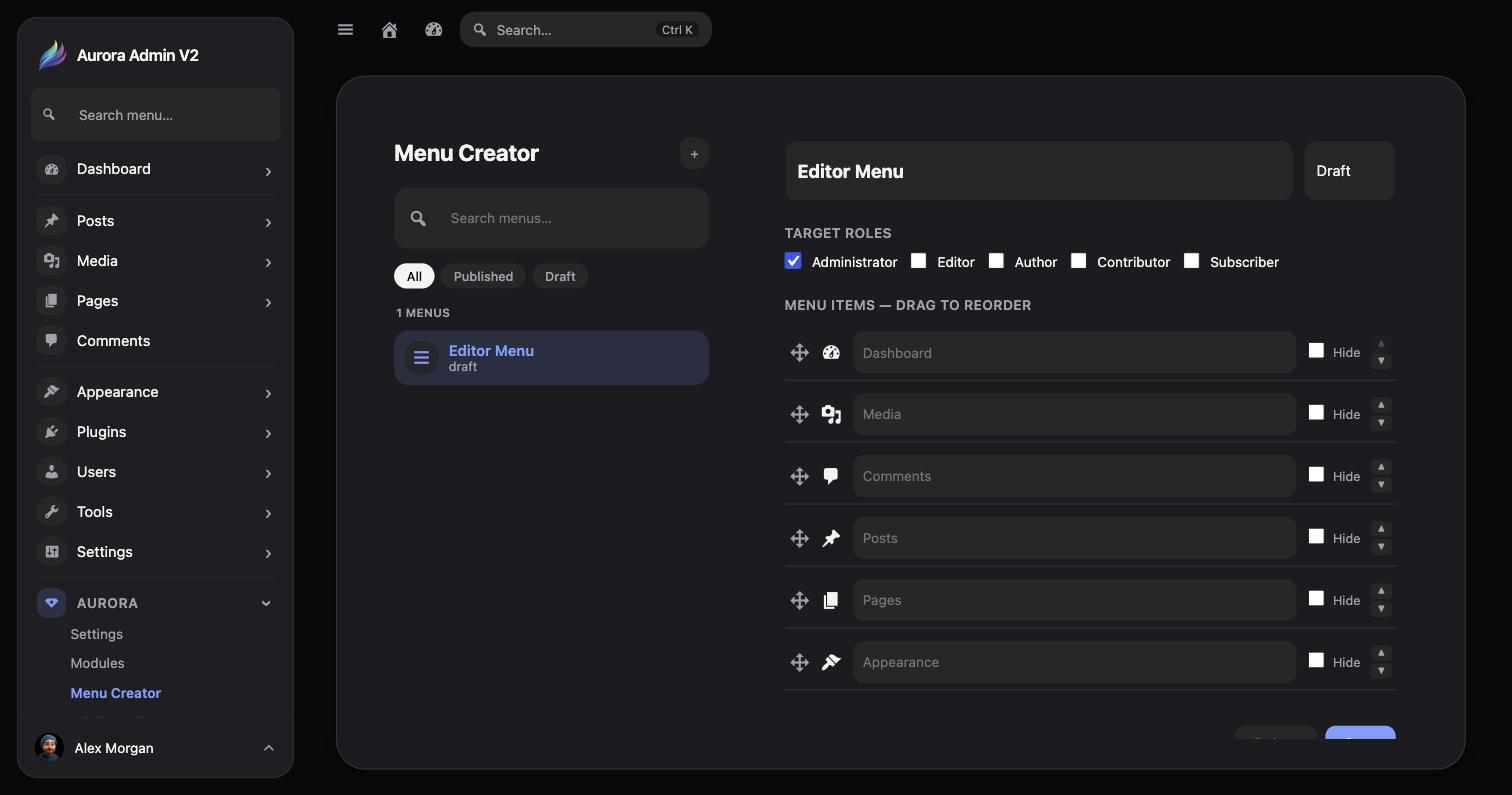1512x795 pixels.
Task: Expand the Plugins sidebar chevron
Action: pyautogui.click(x=268, y=433)
